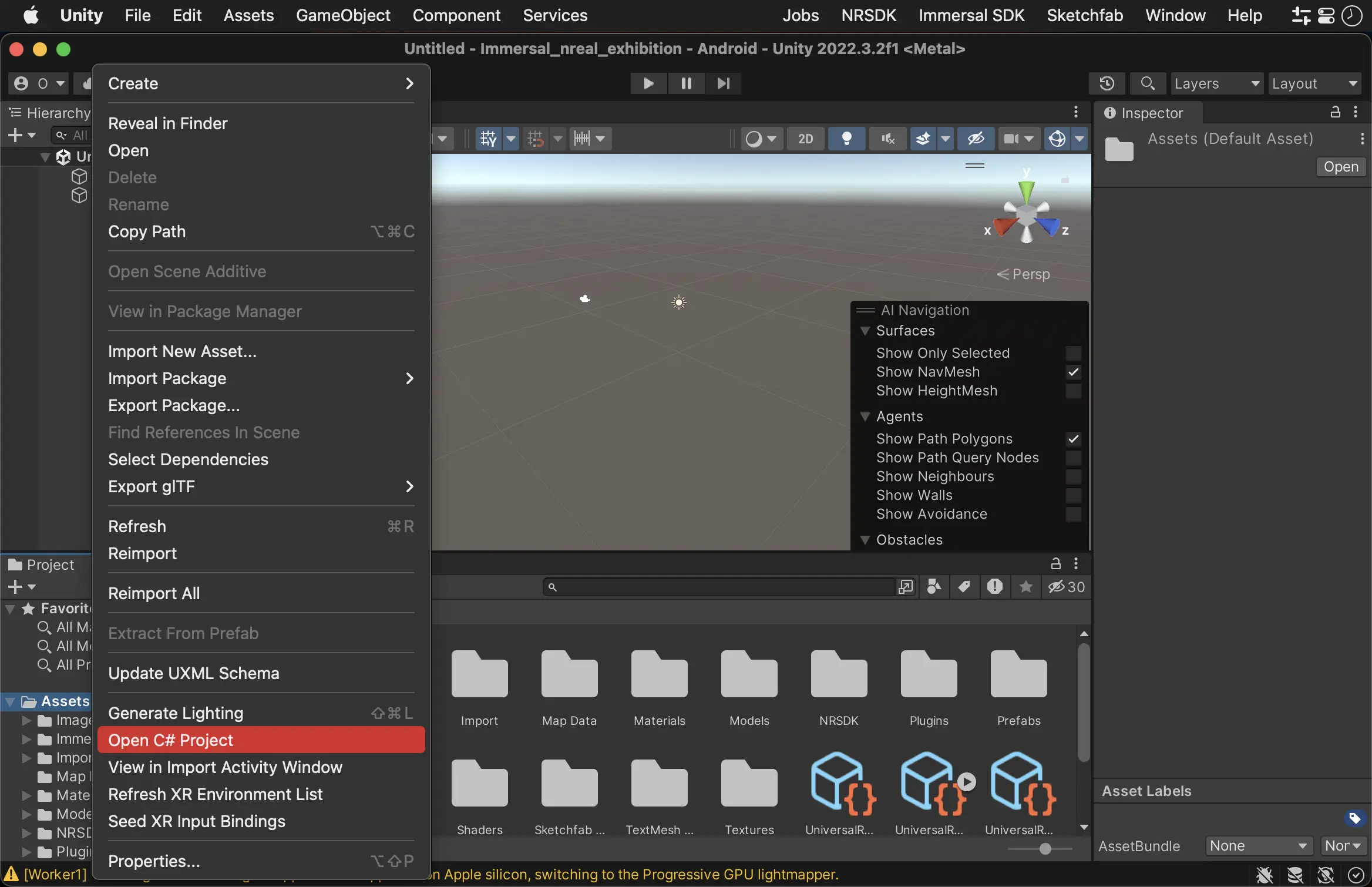Choose Reimport All
The image size is (1372, 887).
pyautogui.click(x=261, y=593)
